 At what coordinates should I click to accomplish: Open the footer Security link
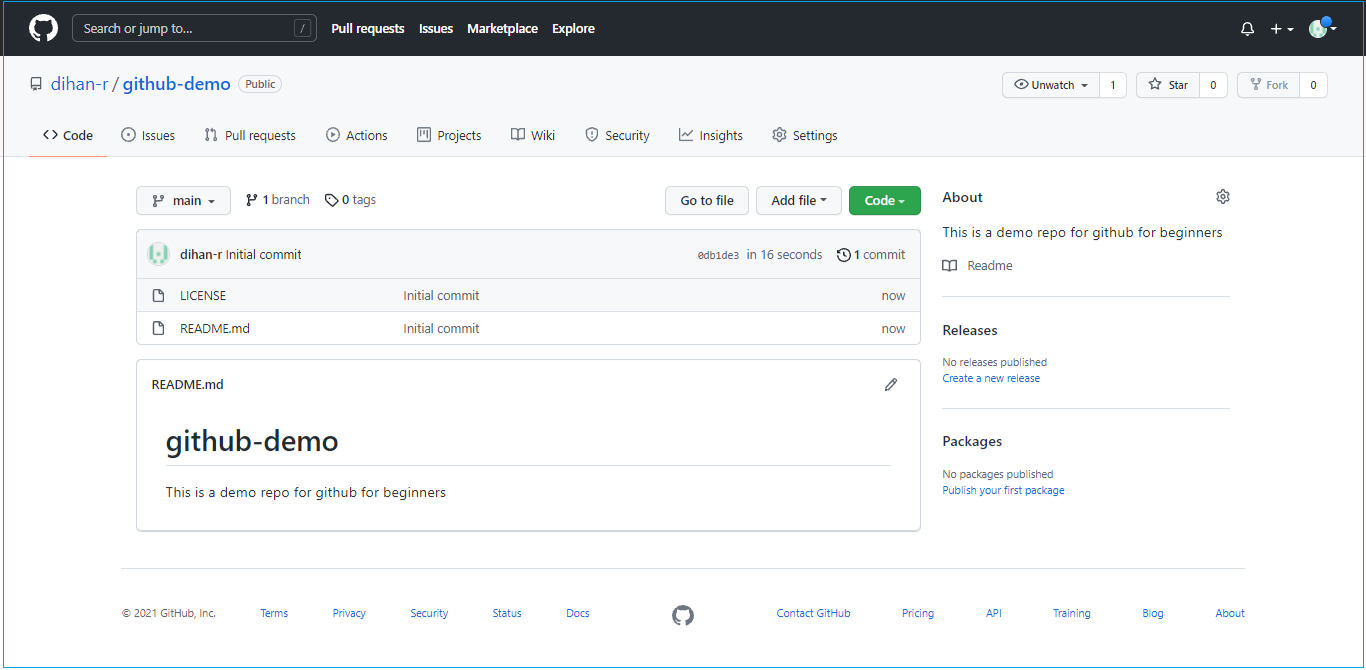pos(429,614)
